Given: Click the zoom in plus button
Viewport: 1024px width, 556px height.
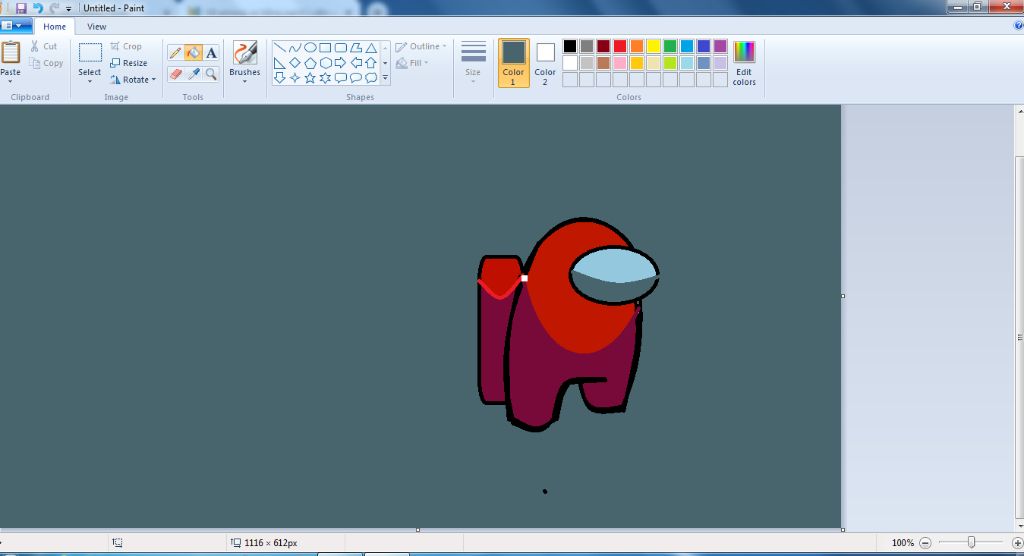Looking at the screenshot, I should point(1017,543).
